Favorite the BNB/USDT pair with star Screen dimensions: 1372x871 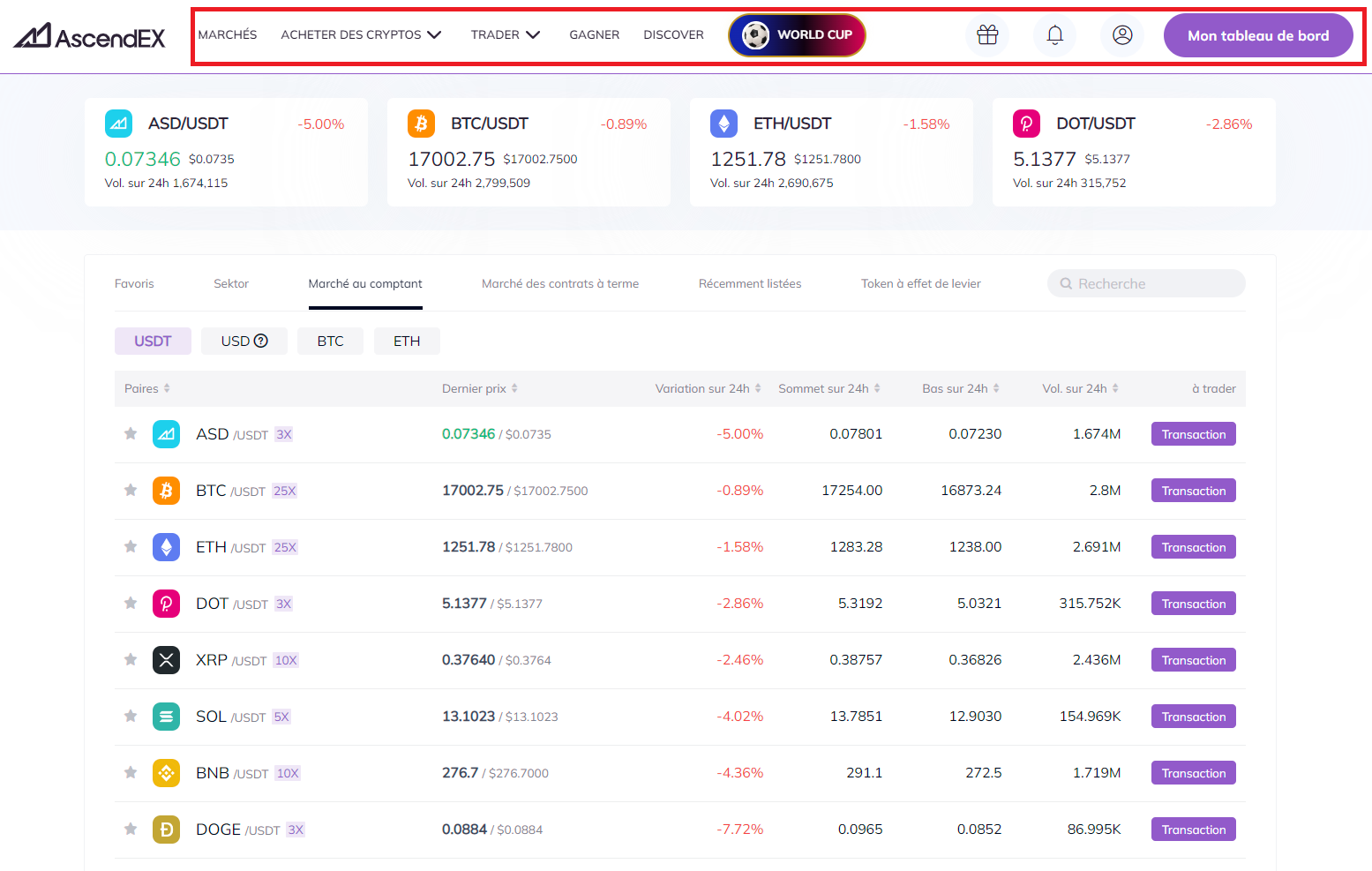coord(131,772)
